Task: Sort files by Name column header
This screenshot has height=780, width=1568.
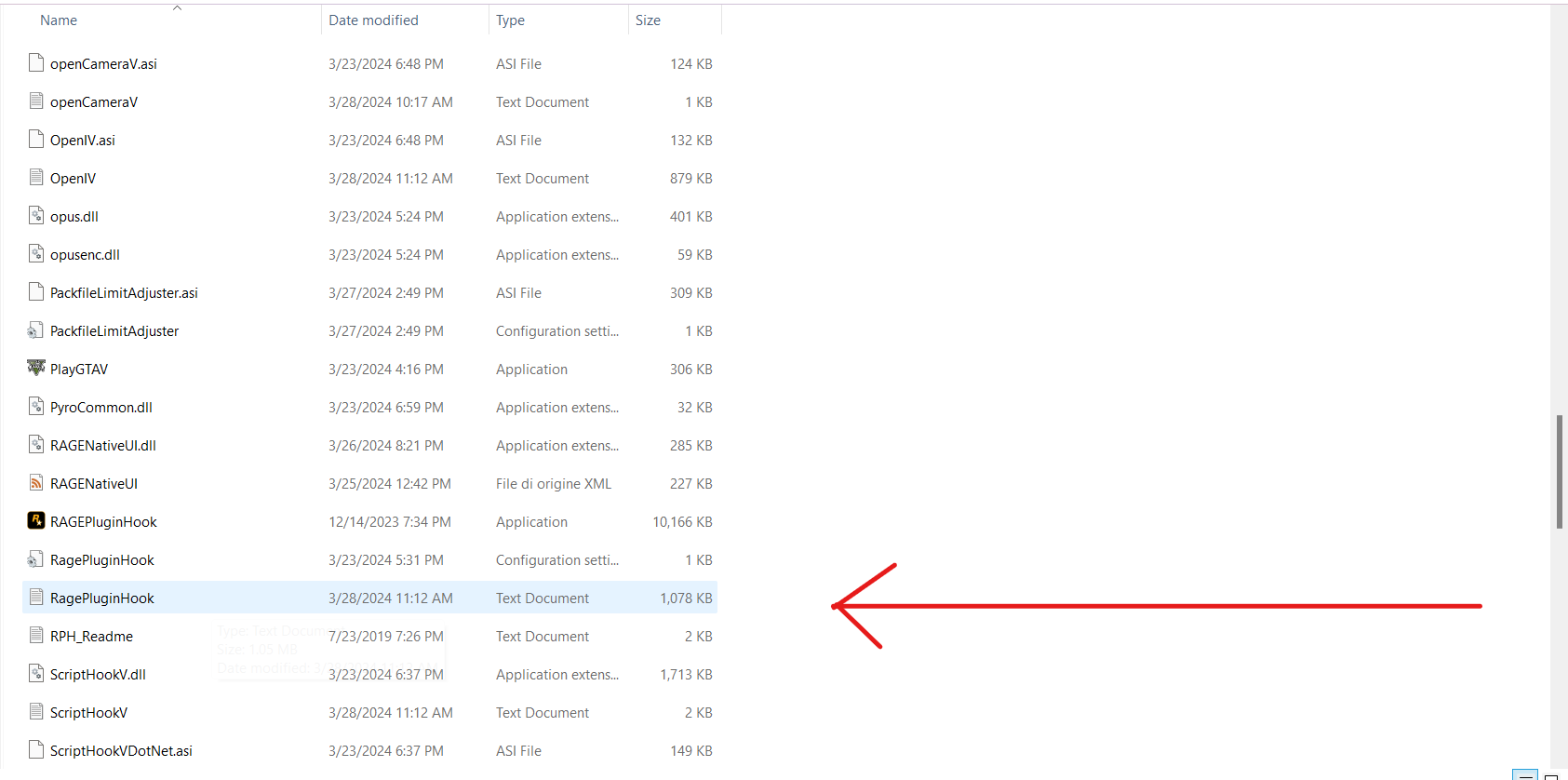Action: [x=59, y=20]
